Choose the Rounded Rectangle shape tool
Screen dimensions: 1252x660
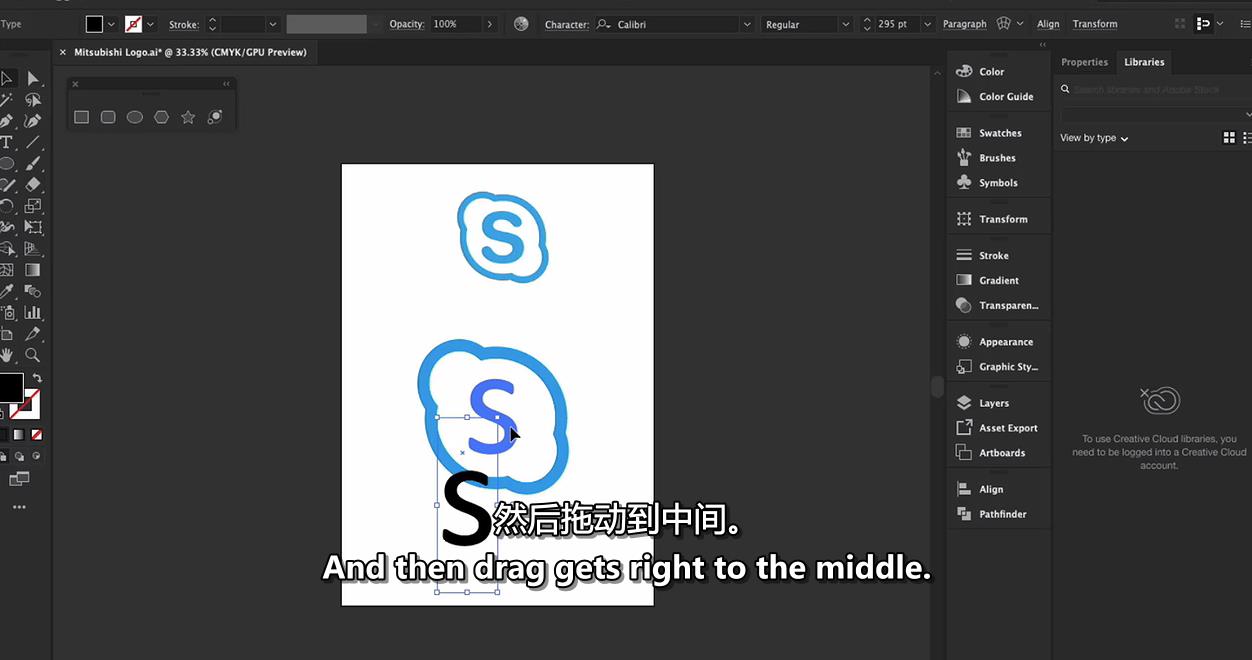point(108,117)
